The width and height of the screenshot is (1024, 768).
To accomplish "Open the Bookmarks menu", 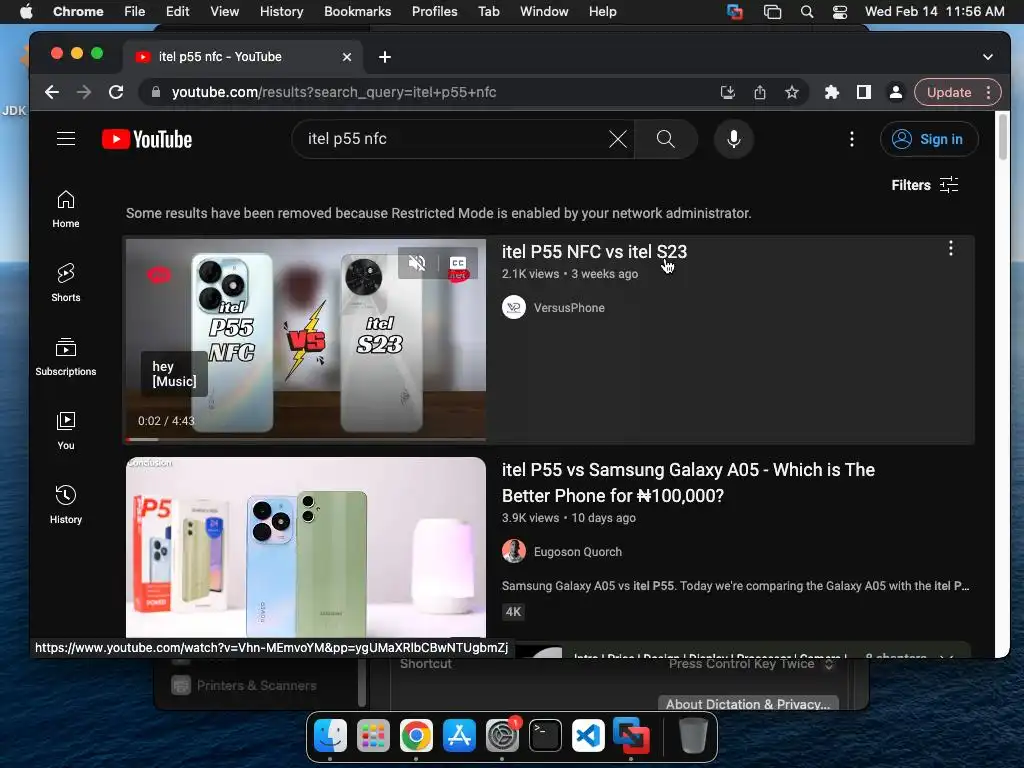I will coord(357,12).
